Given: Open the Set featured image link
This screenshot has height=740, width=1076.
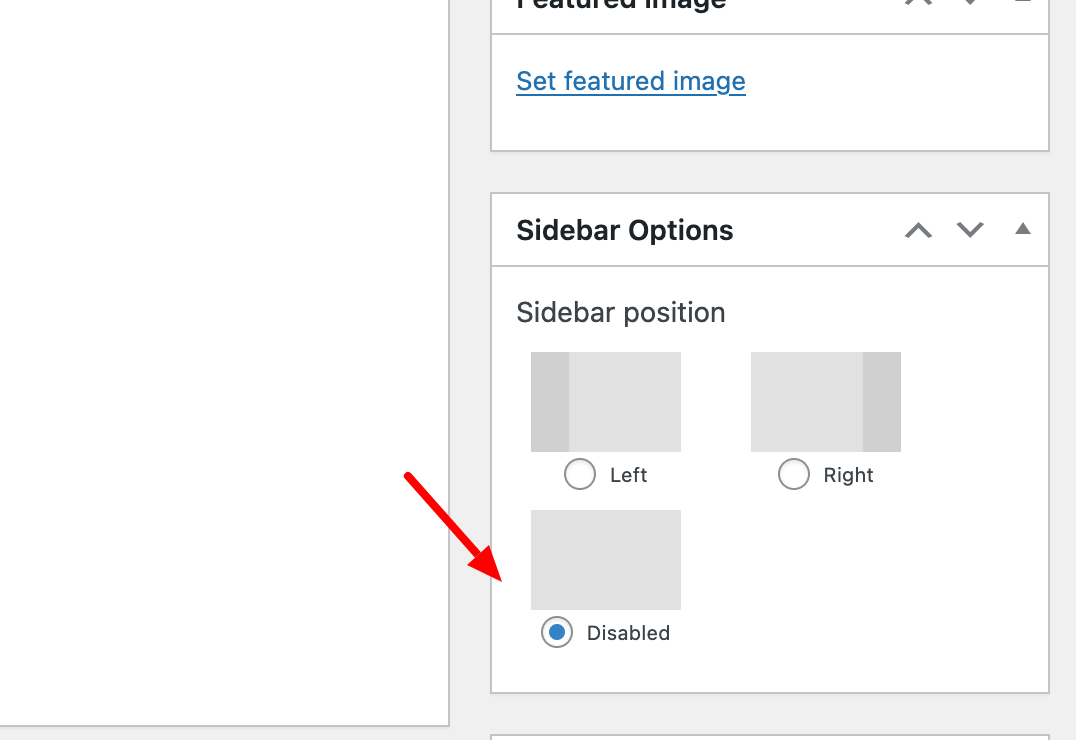Looking at the screenshot, I should click(631, 81).
